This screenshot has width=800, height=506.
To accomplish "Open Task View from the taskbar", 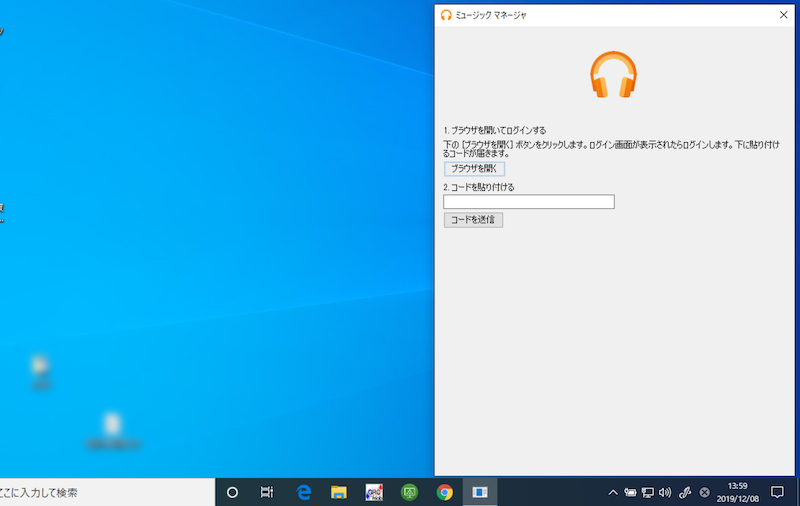I will click(267, 492).
